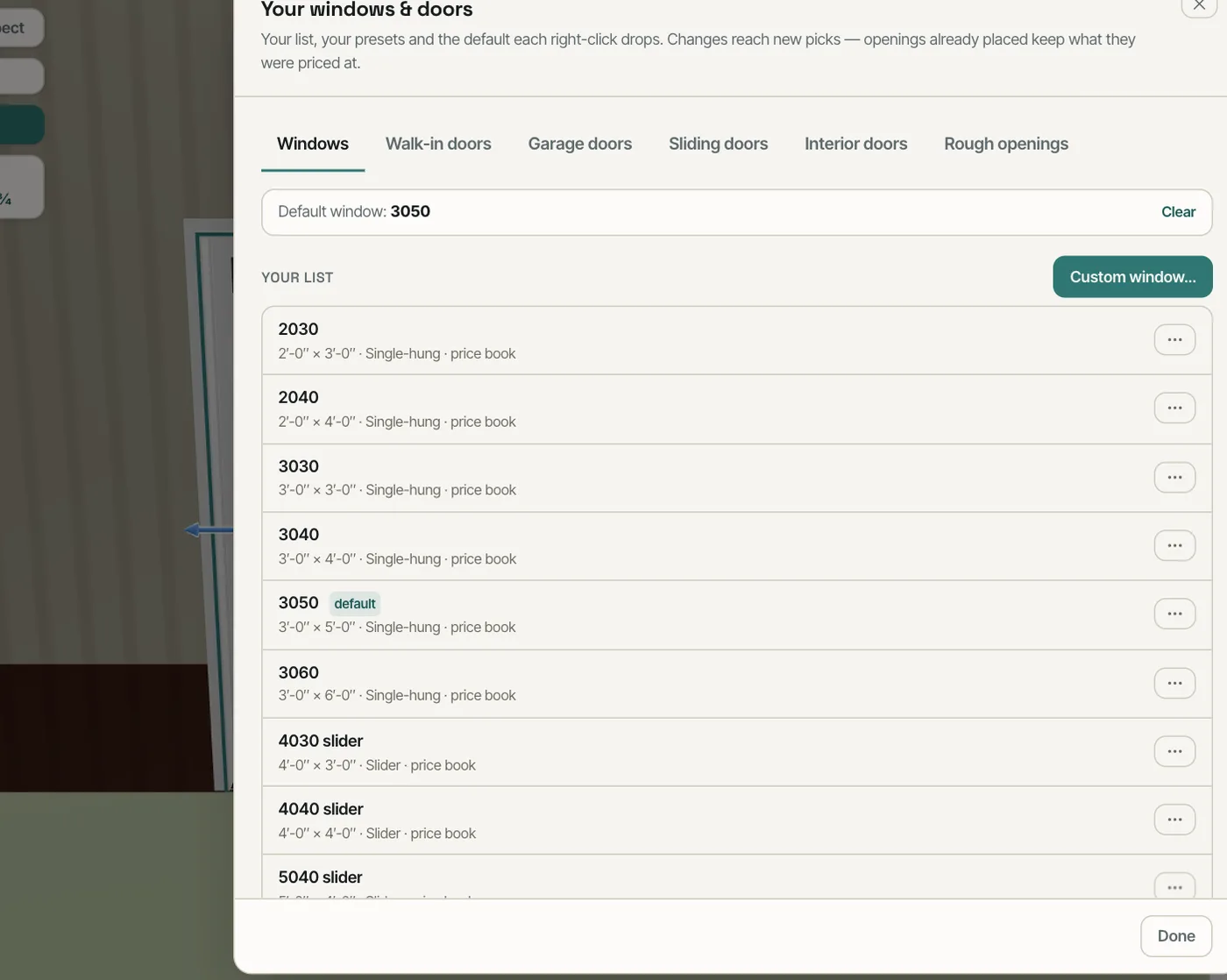
Task: Open more options for 4040 slider
Action: pos(1174,820)
